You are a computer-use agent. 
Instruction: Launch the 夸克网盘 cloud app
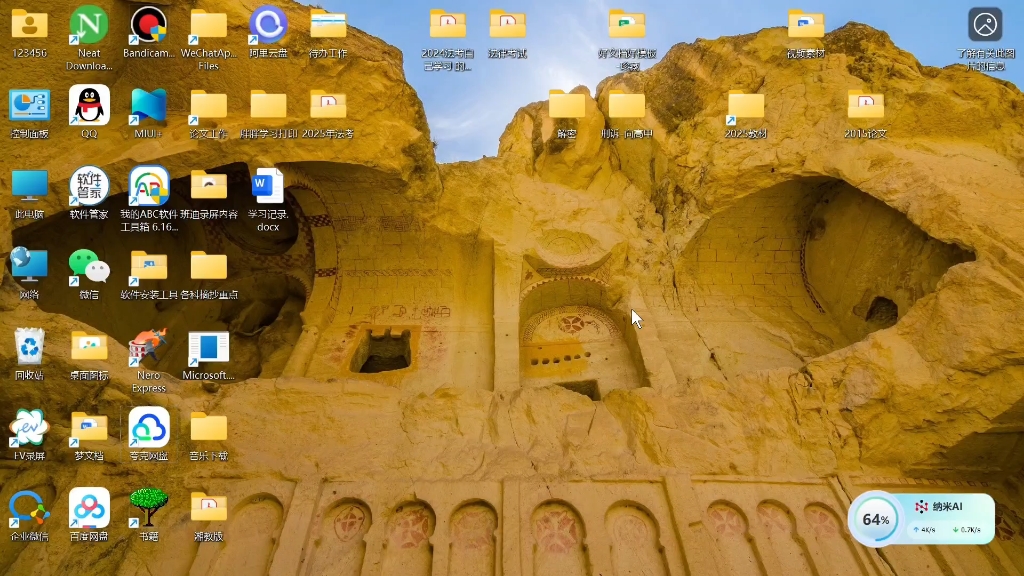[x=149, y=428]
